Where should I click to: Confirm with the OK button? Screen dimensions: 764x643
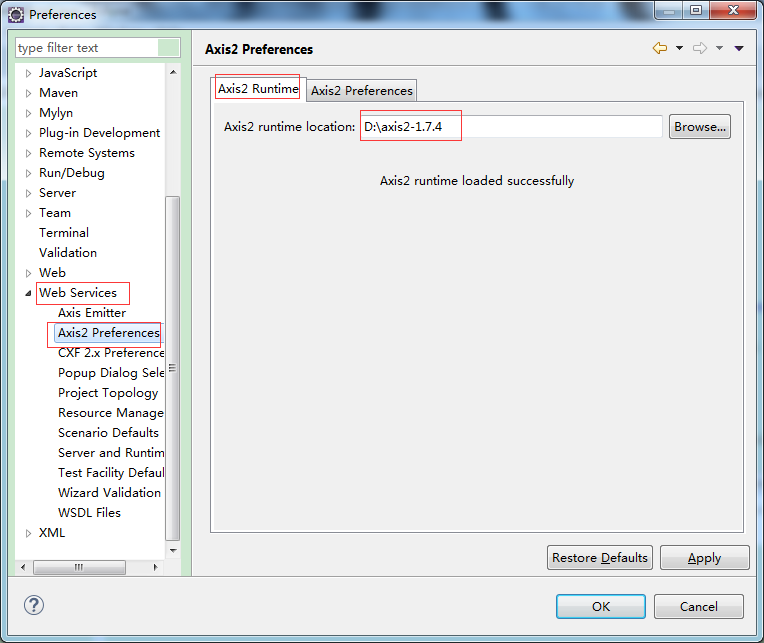pyautogui.click(x=601, y=606)
